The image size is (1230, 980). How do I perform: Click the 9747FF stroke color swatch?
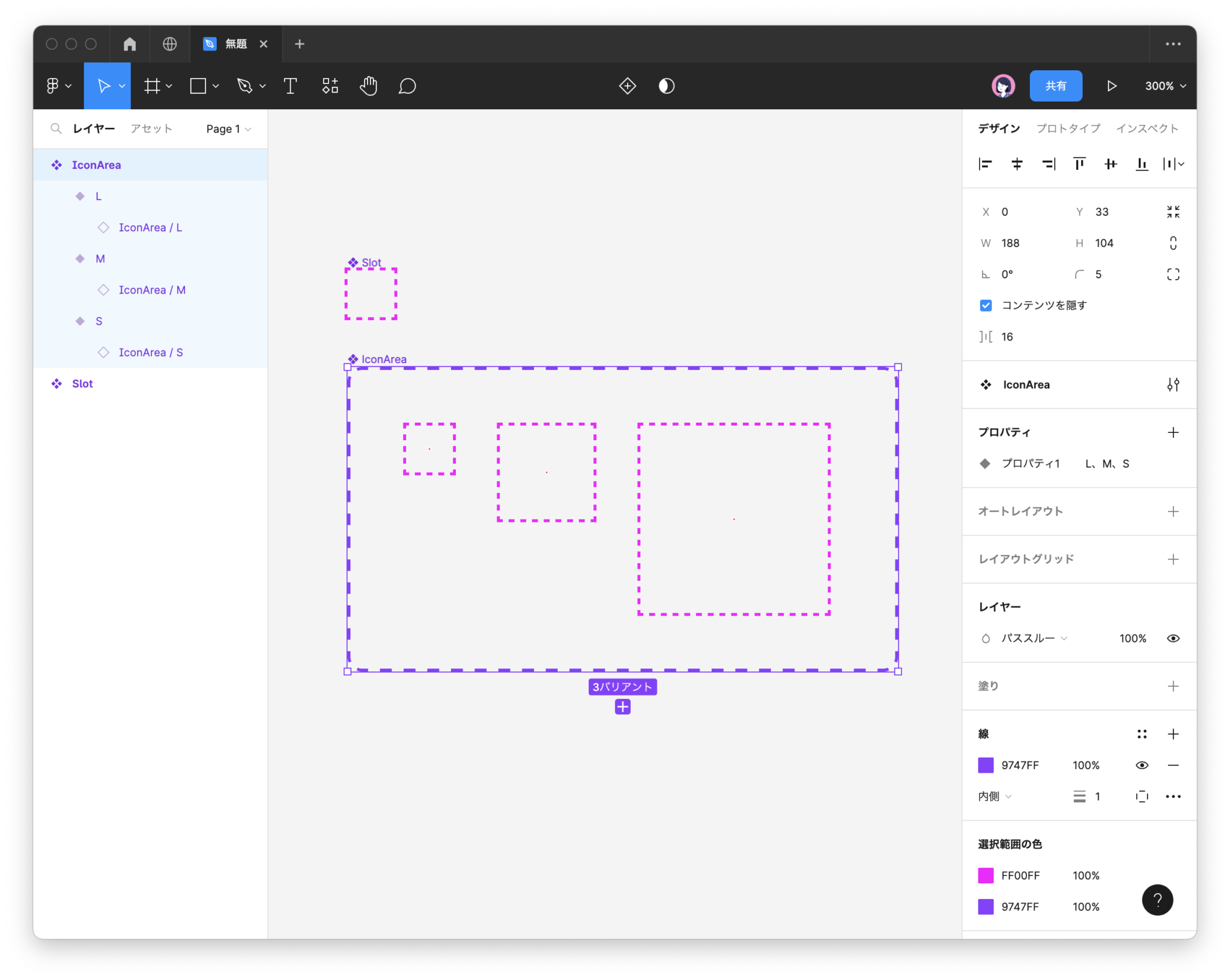tap(986, 765)
